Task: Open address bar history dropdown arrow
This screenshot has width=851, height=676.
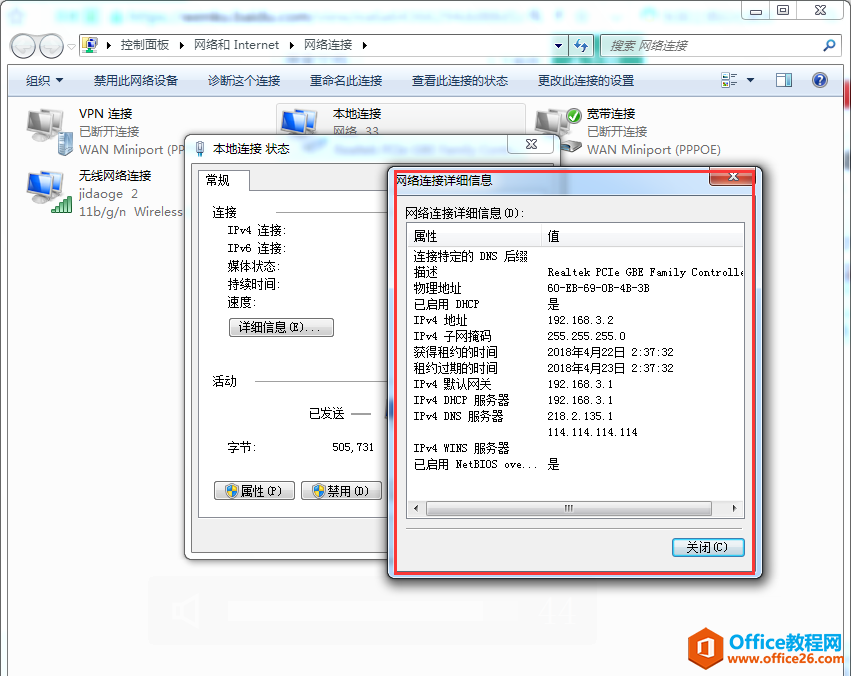Action: [558, 46]
